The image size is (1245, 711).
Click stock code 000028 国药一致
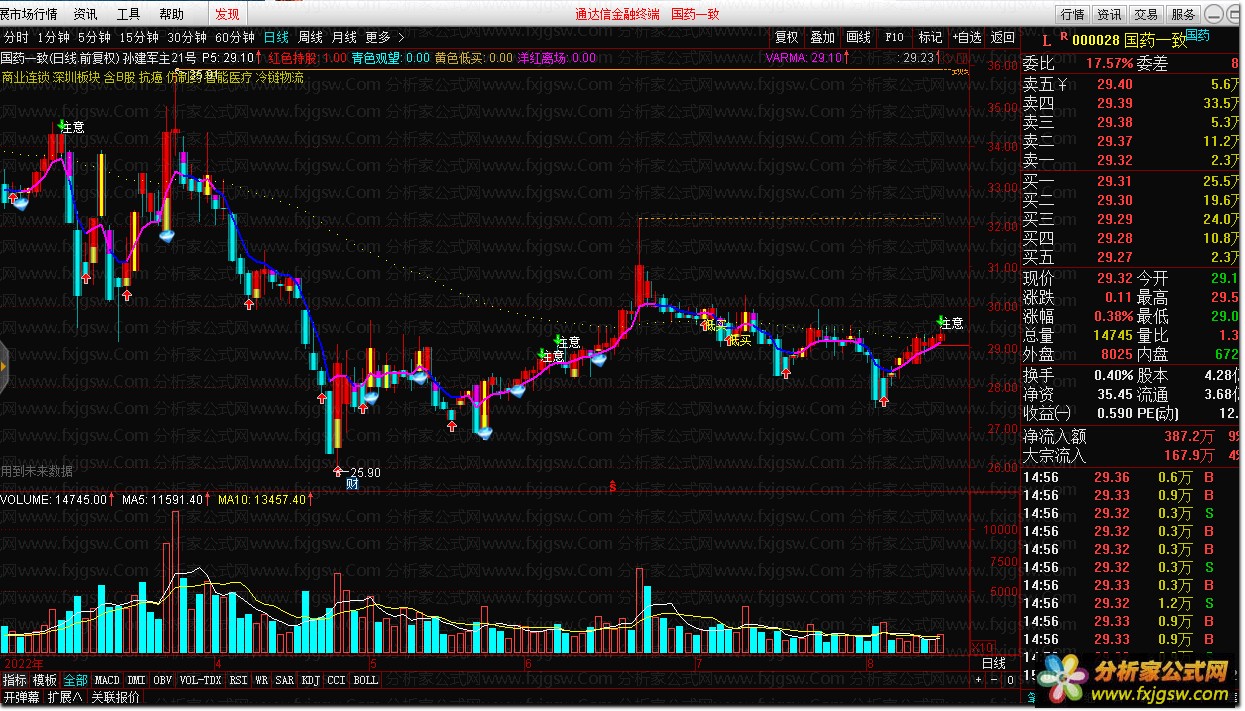[x=1128, y=41]
